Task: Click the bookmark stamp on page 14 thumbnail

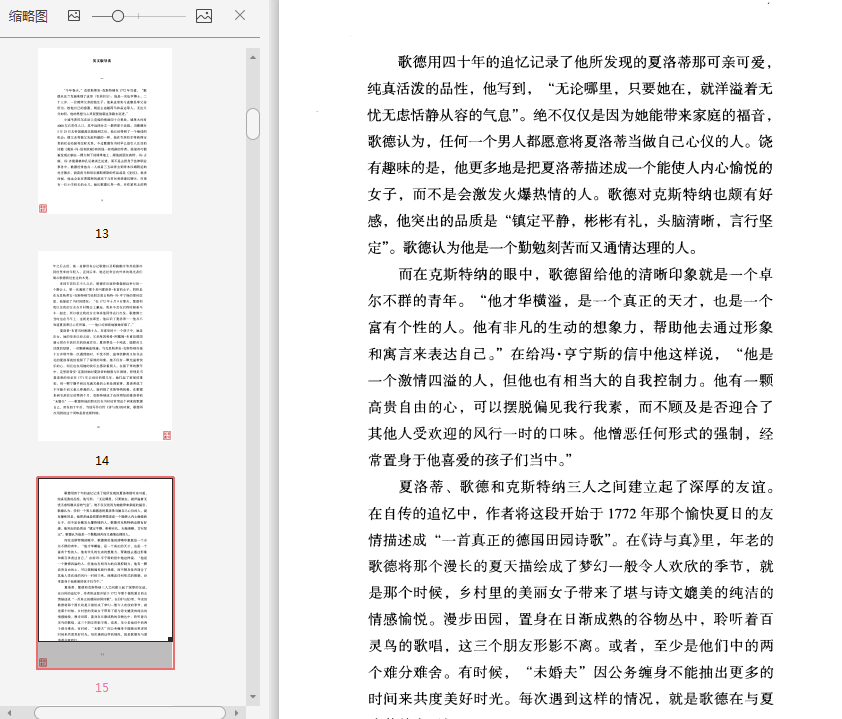Action: coord(167,435)
